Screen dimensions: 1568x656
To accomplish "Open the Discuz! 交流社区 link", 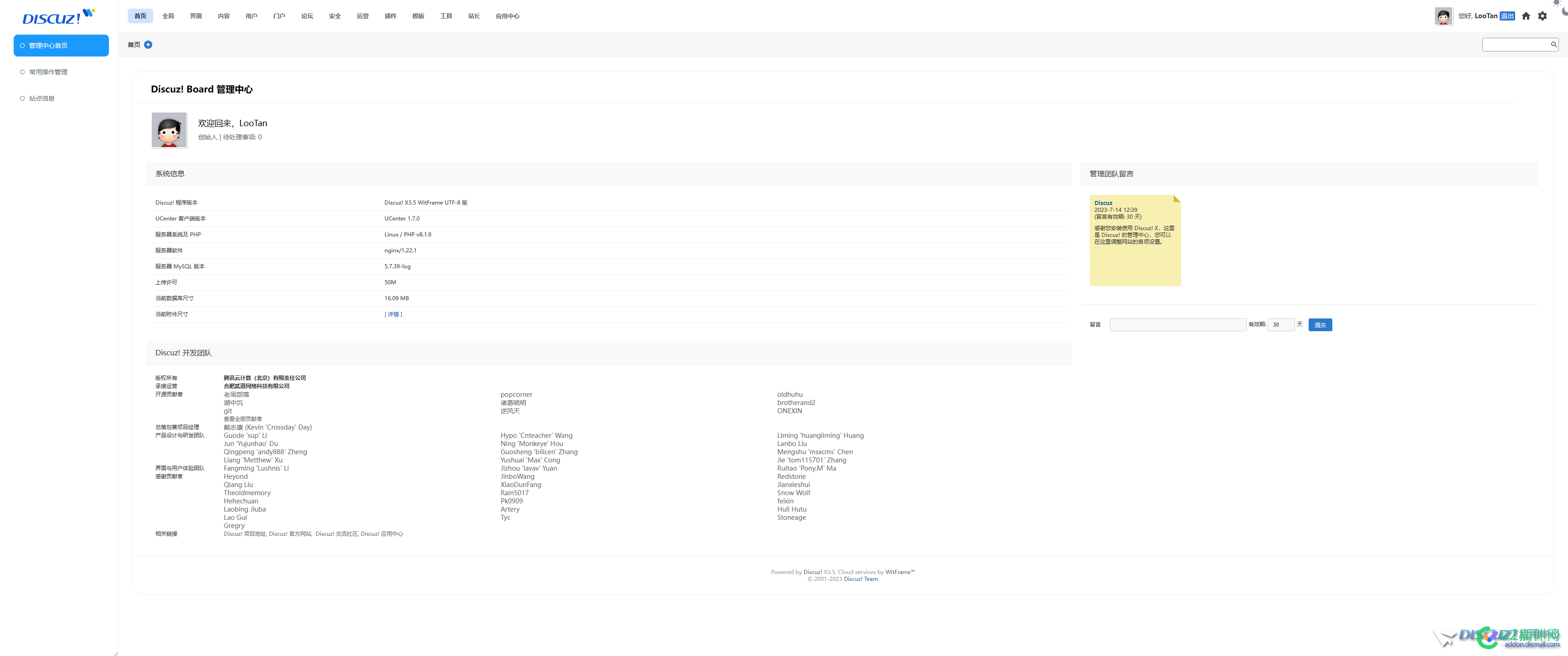I will (x=336, y=534).
